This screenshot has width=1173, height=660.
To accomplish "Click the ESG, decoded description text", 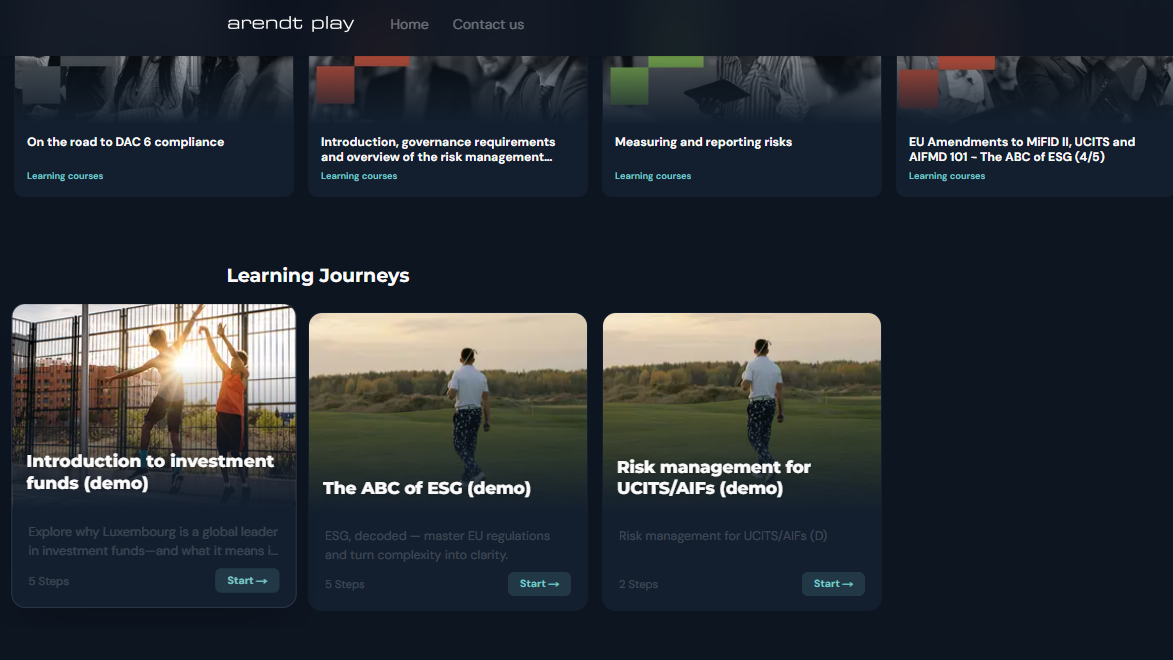I will [x=438, y=546].
